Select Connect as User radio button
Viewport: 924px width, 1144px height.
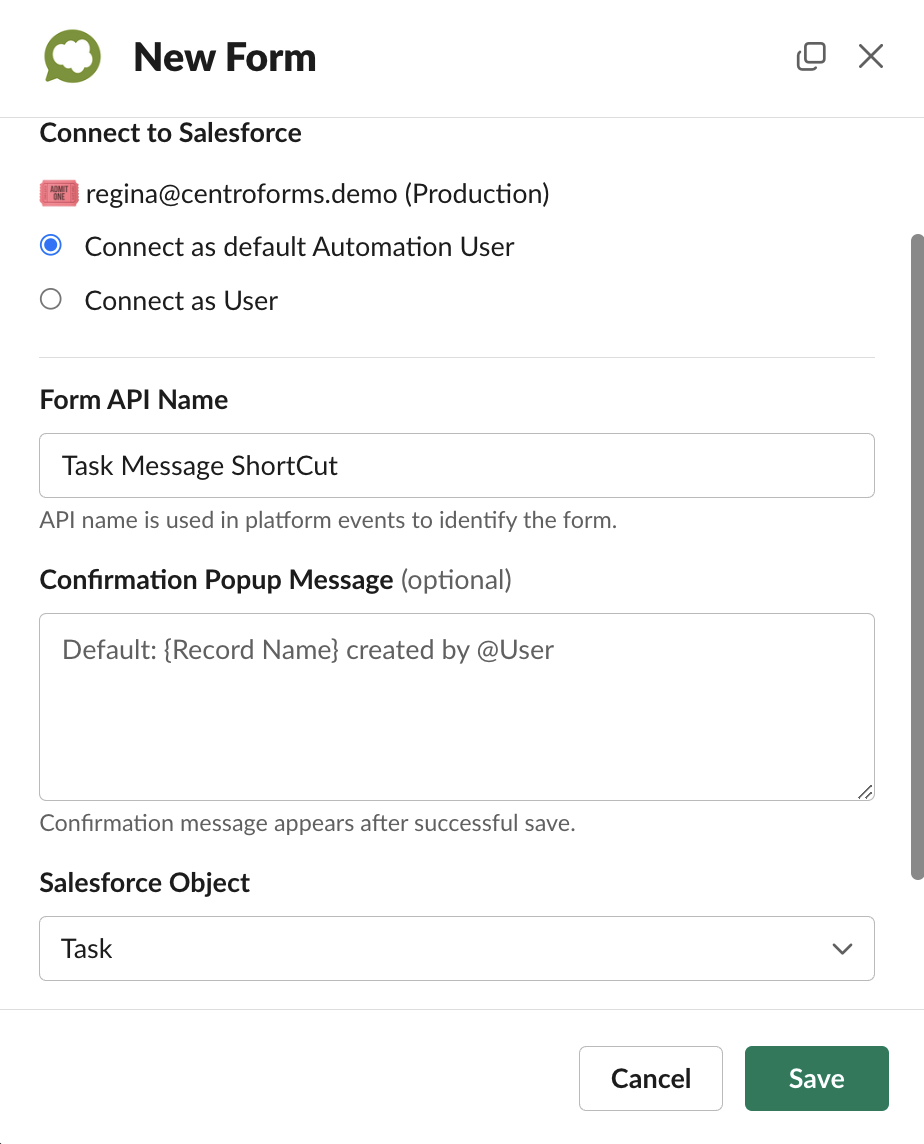pos(50,299)
